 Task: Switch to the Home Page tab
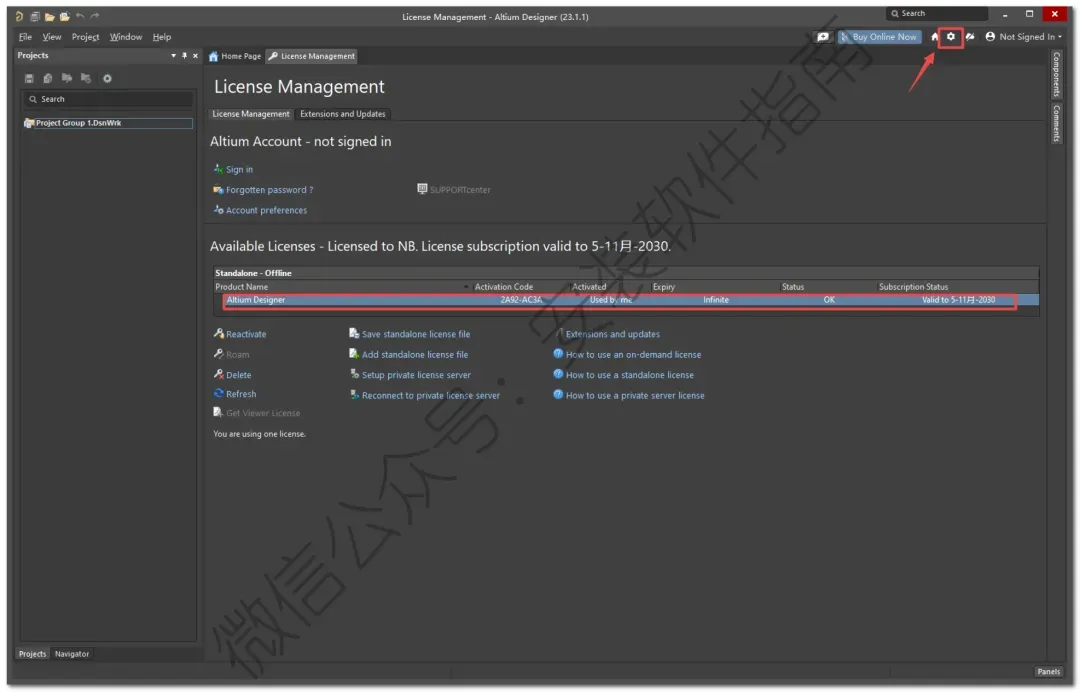click(236, 56)
